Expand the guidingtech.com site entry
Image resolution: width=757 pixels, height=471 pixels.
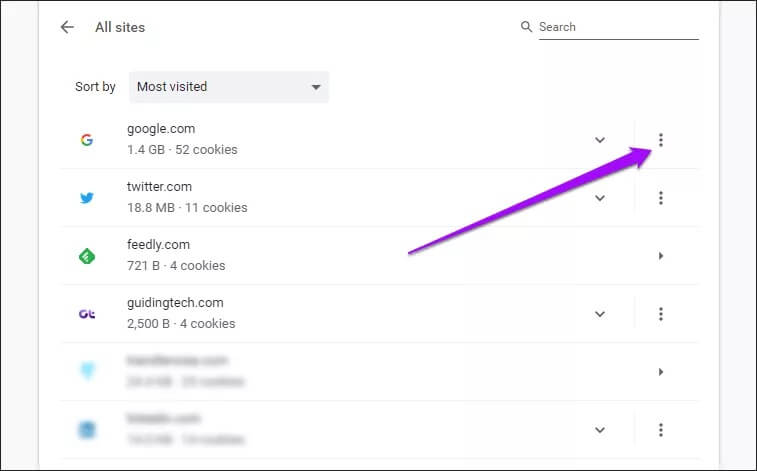pos(600,314)
